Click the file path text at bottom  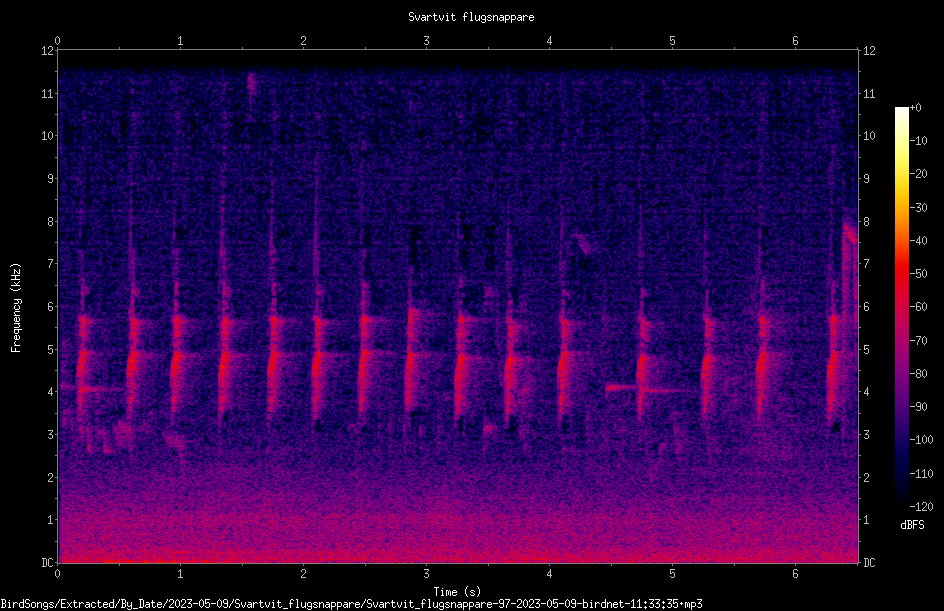tap(352, 604)
